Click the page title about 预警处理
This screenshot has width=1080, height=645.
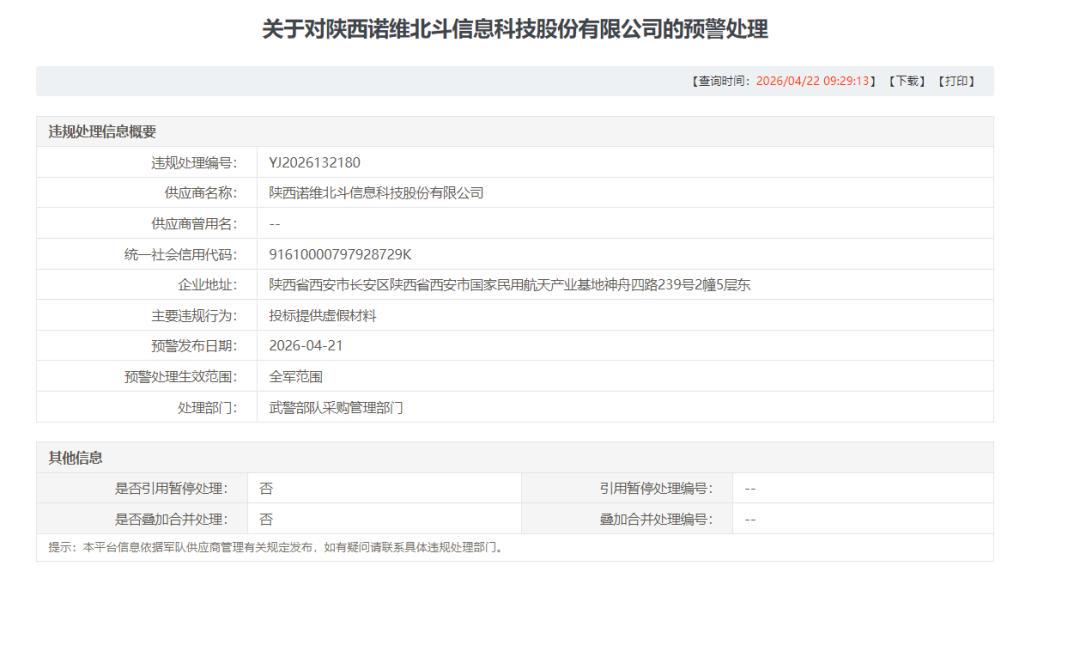click(514, 30)
